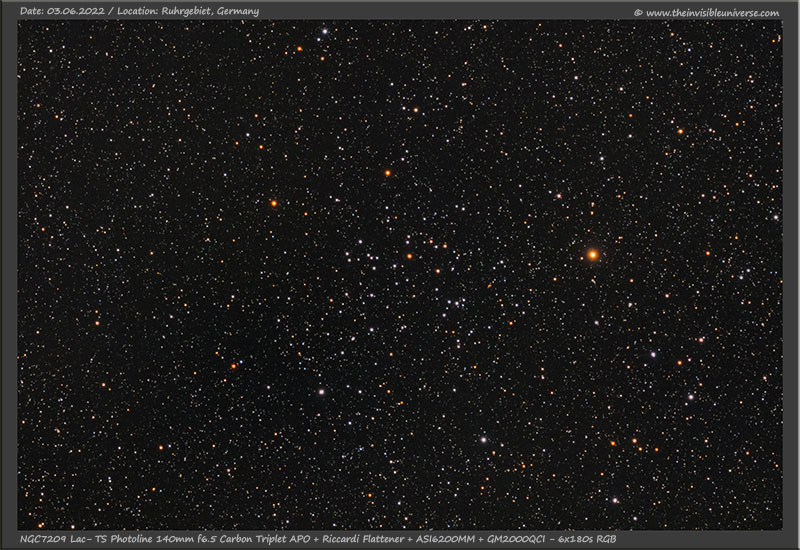Click the bright white star at top edge
800x550 pixels.
pyautogui.click(x=324, y=31)
